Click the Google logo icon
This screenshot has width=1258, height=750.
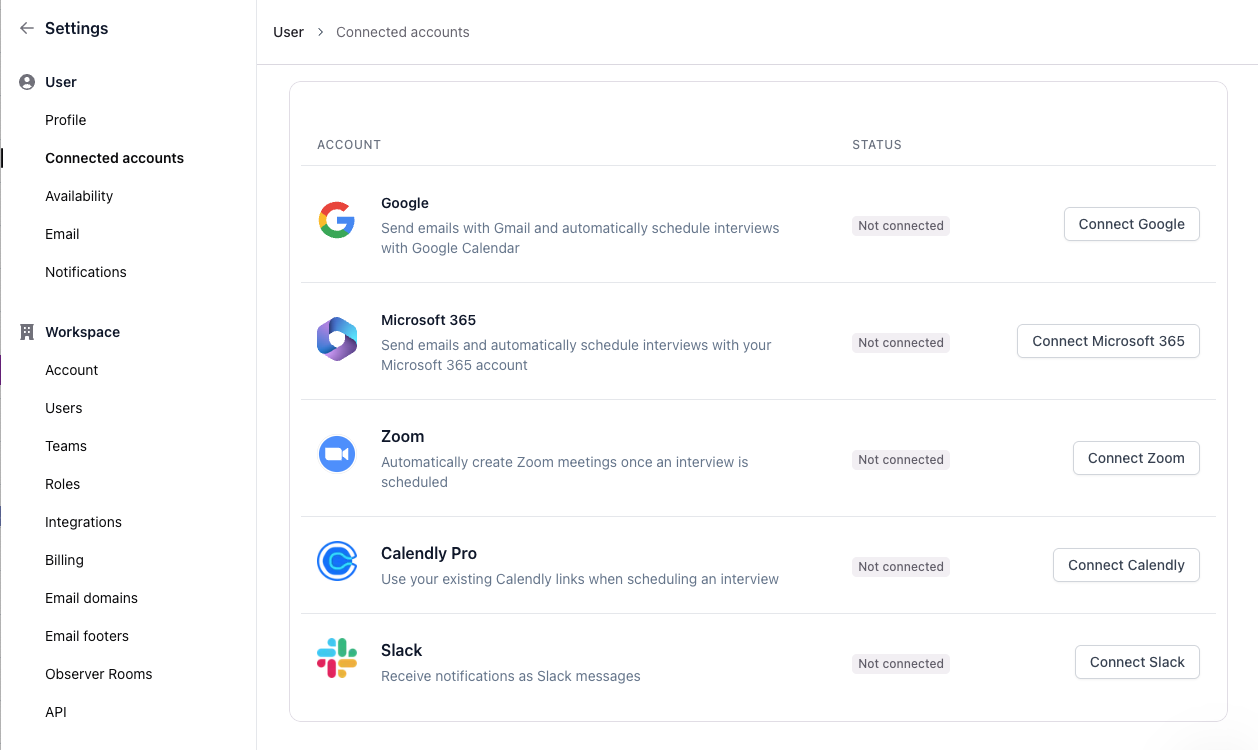coord(337,220)
